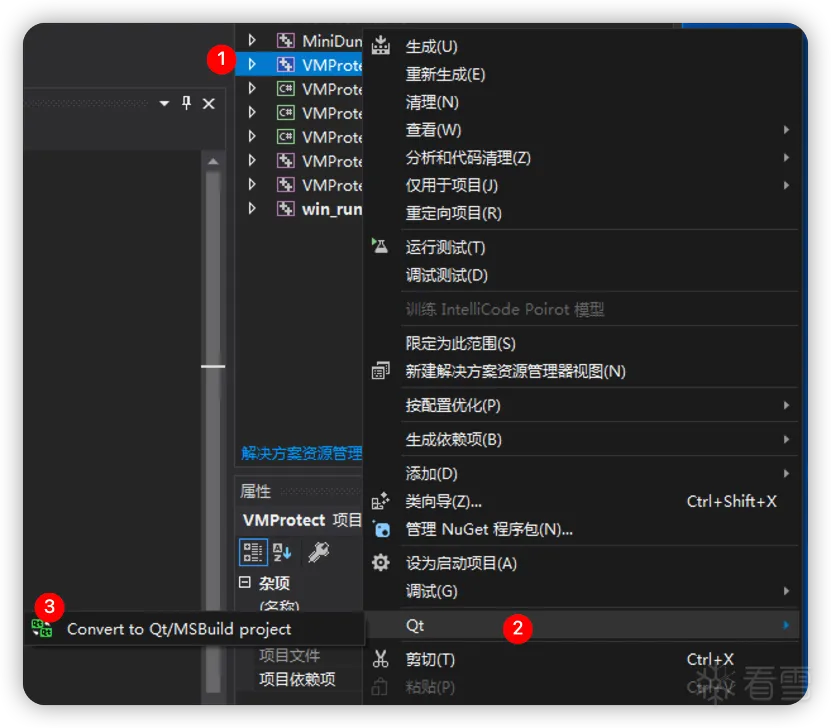Screen dimensions: 832x728
Task: Click the gear icon for startup project
Action: (x=380, y=562)
